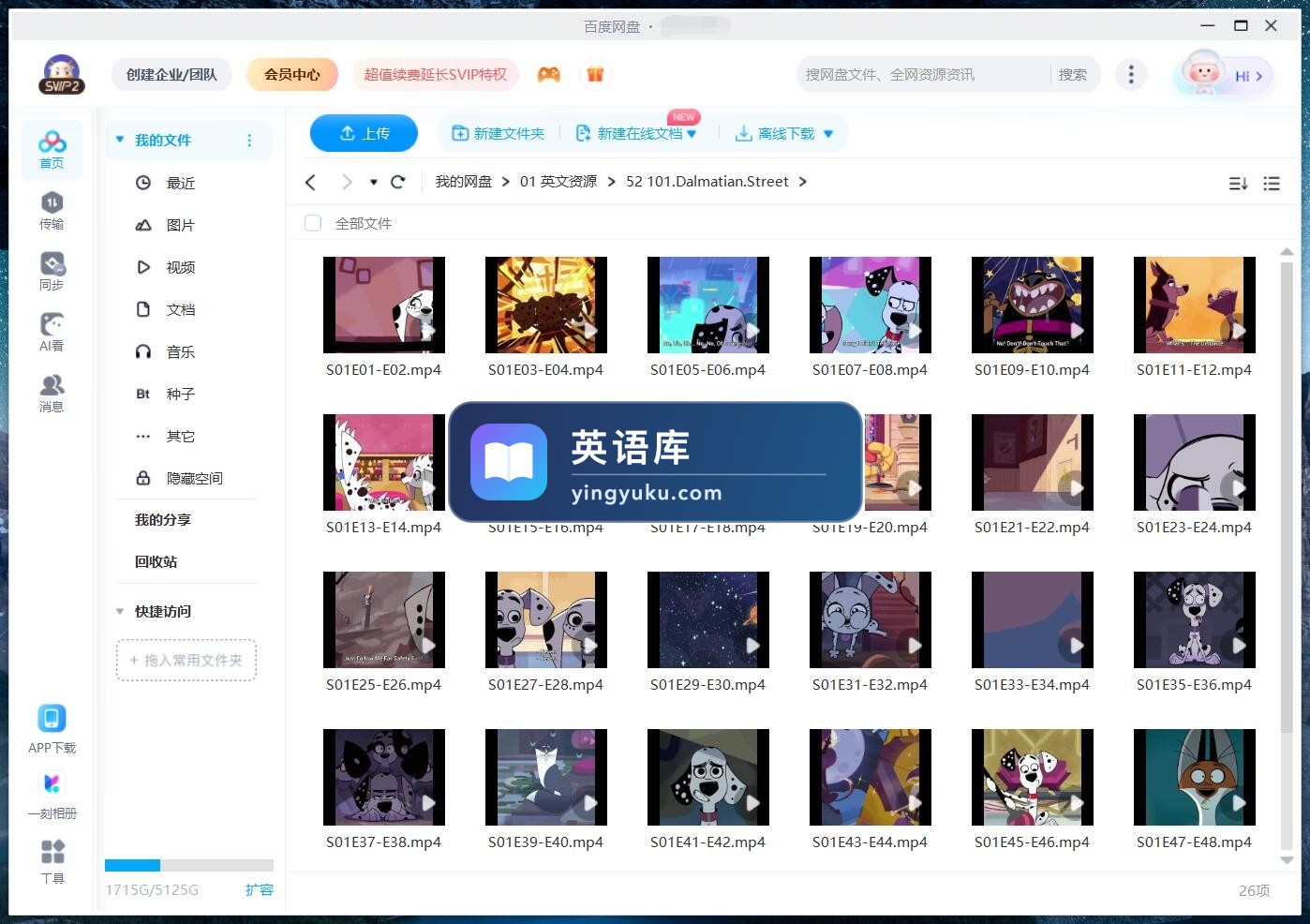
Task: Click the 搜索 search button
Action: click(x=1073, y=74)
